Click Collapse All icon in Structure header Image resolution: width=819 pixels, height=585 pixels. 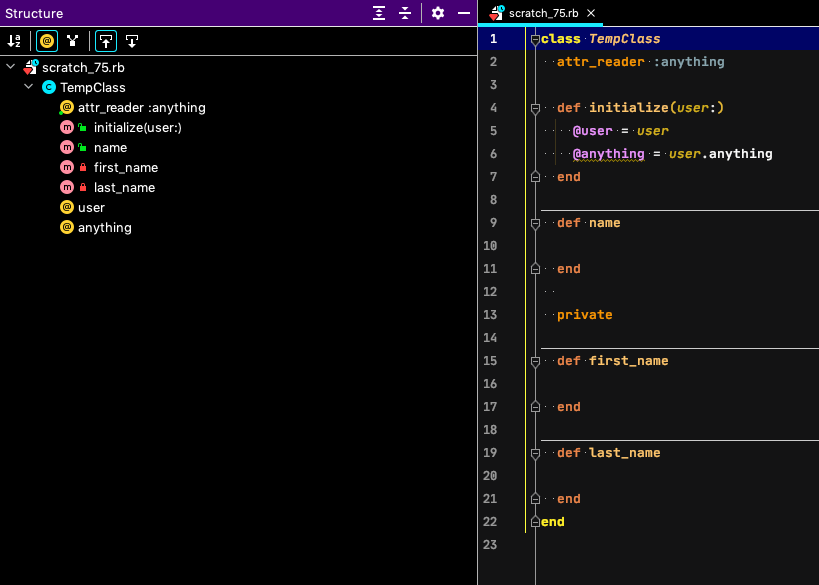click(x=405, y=13)
